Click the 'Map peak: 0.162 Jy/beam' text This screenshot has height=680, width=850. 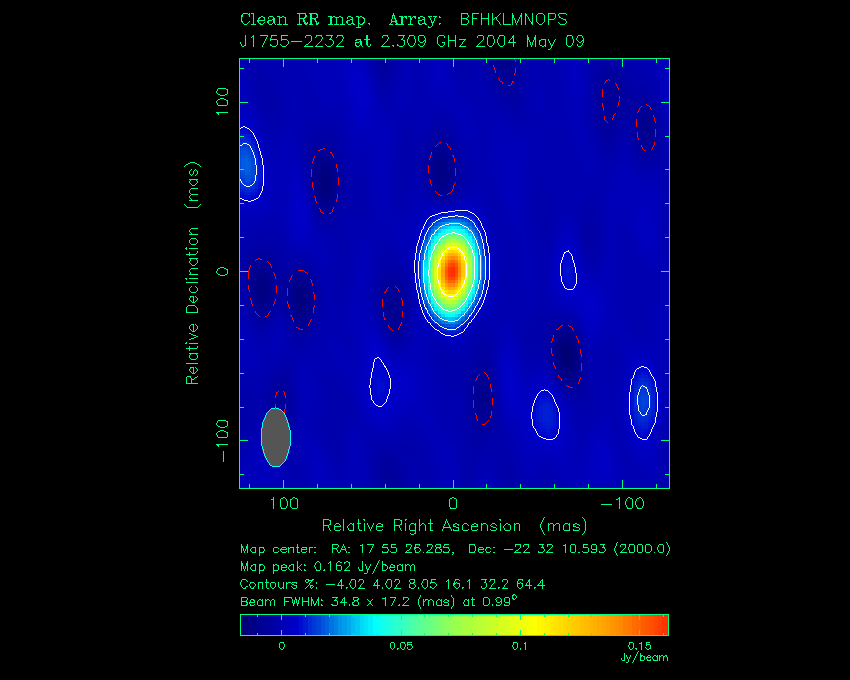click(x=327, y=567)
